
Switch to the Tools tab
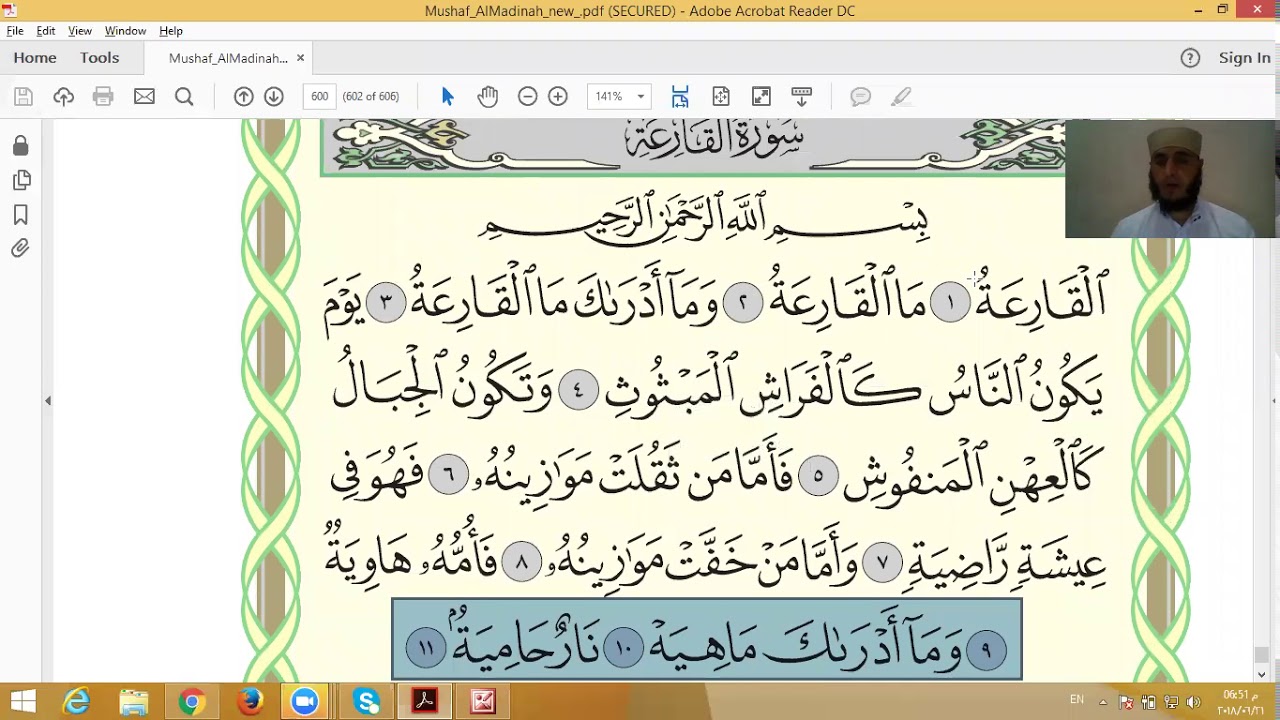[100, 58]
